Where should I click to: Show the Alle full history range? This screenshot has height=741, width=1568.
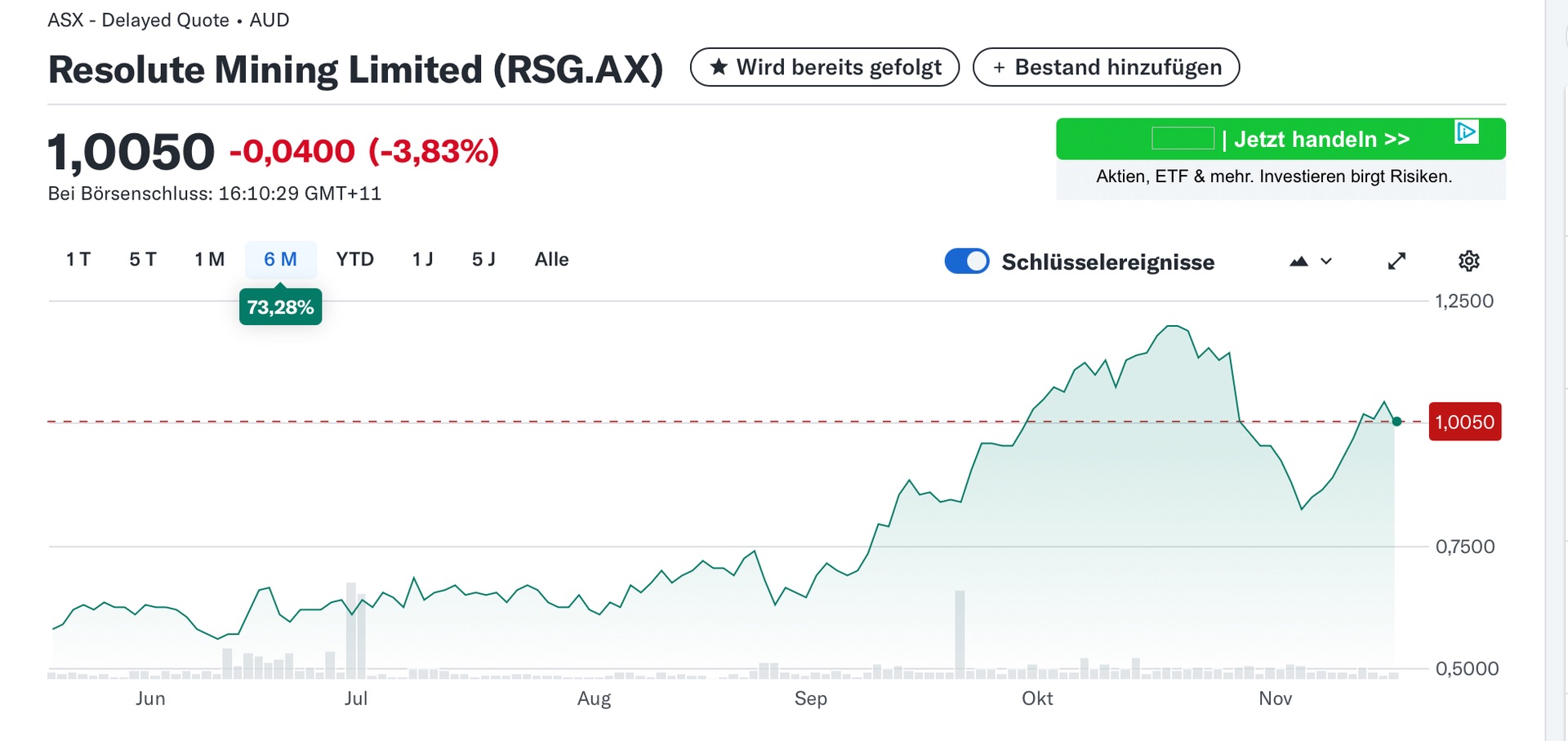pyautogui.click(x=552, y=260)
